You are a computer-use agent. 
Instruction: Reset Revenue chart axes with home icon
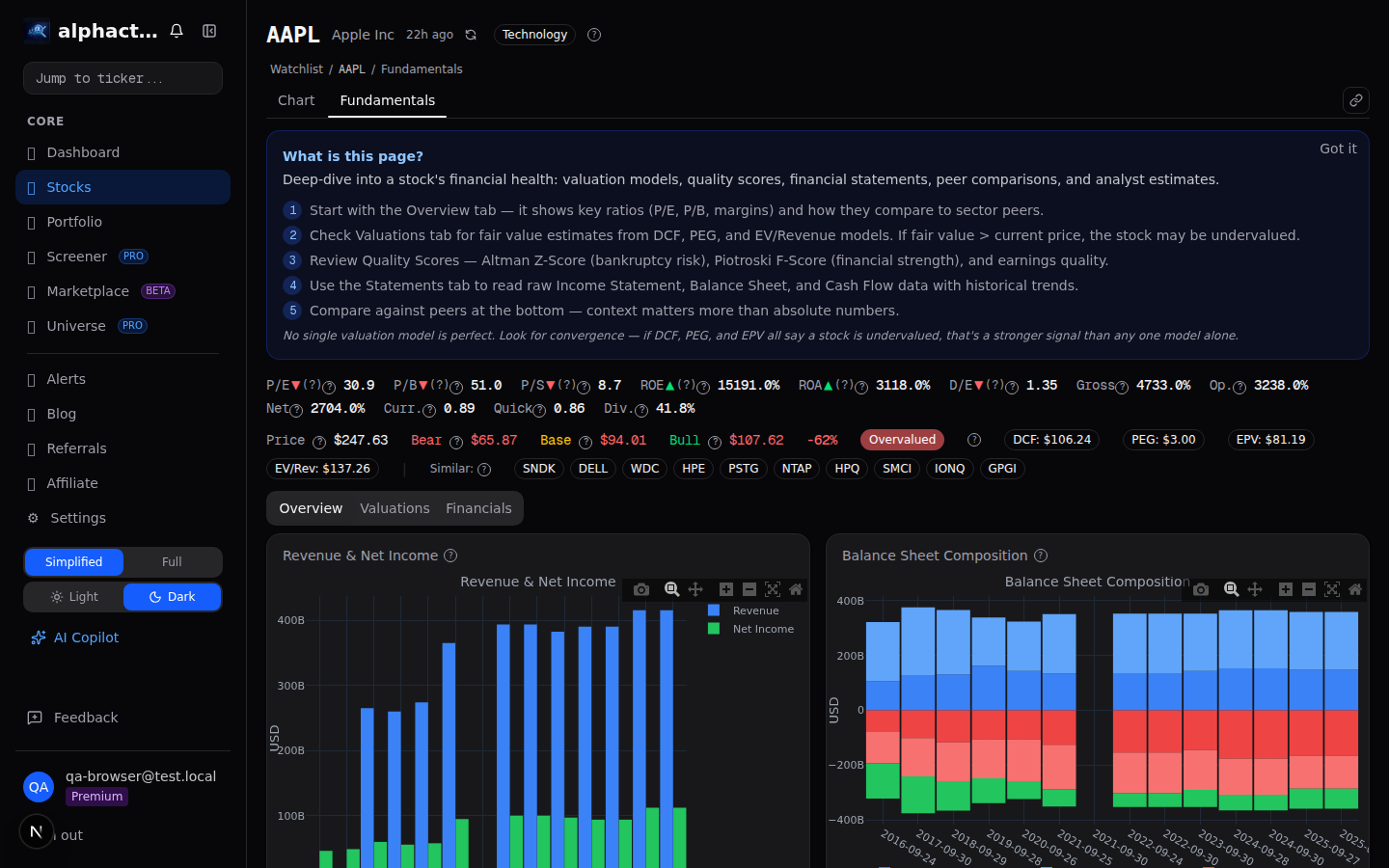coord(796,589)
